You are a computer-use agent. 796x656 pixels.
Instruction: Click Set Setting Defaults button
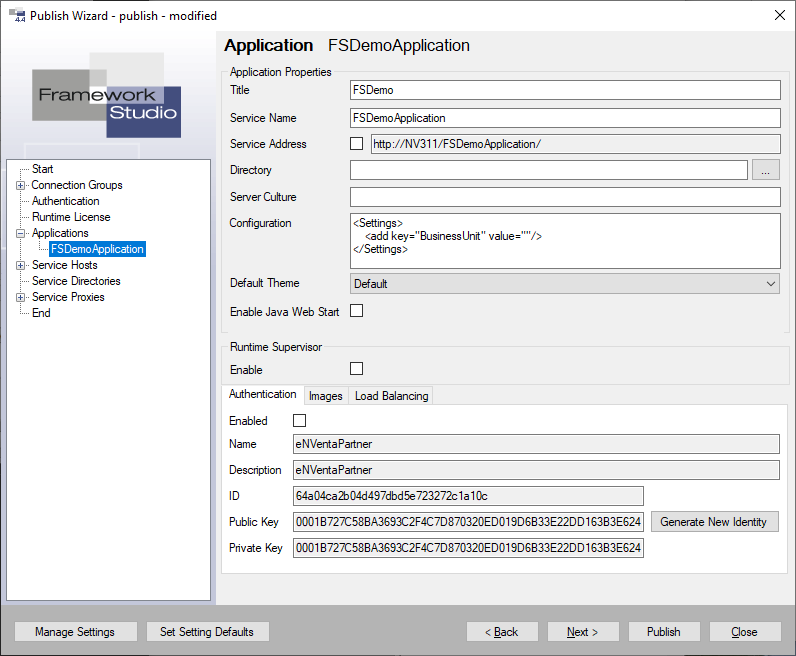(207, 632)
